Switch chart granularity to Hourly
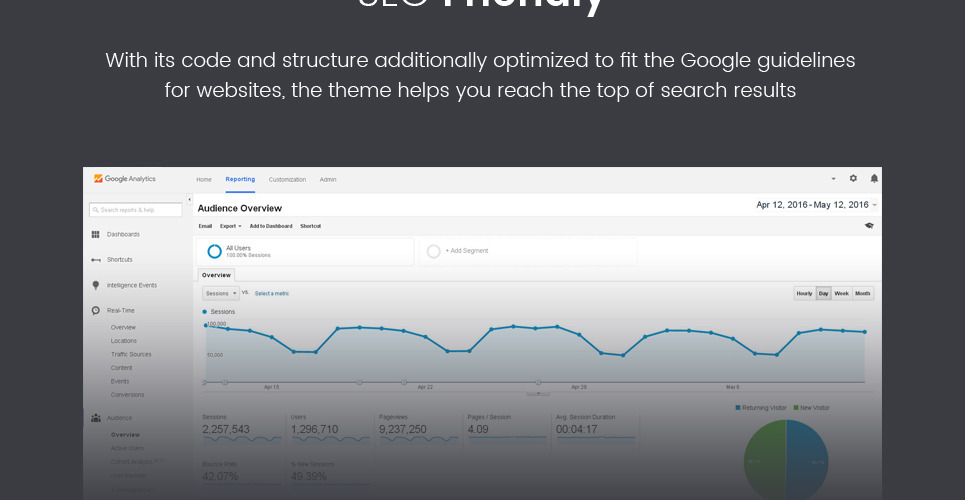Viewport: 965px width, 500px height. point(804,293)
